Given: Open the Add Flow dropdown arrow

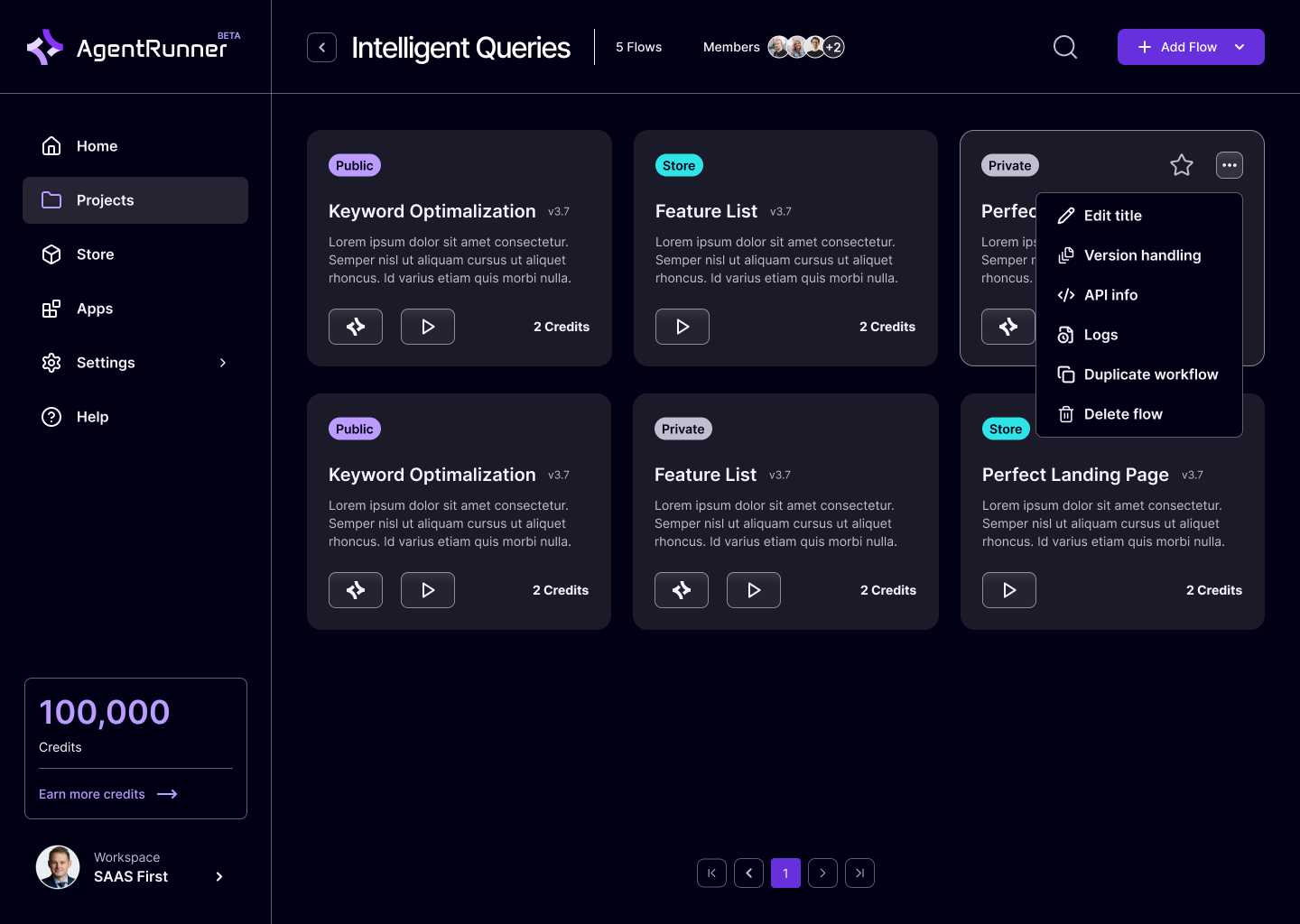Looking at the screenshot, I should 1240,46.
